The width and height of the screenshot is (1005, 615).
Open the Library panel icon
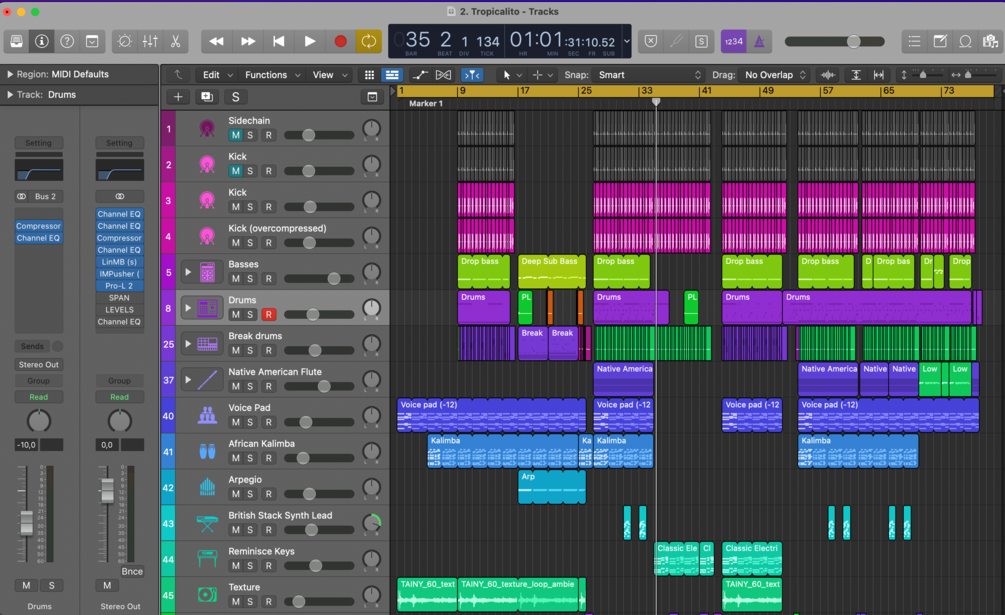click(x=17, y=42)
